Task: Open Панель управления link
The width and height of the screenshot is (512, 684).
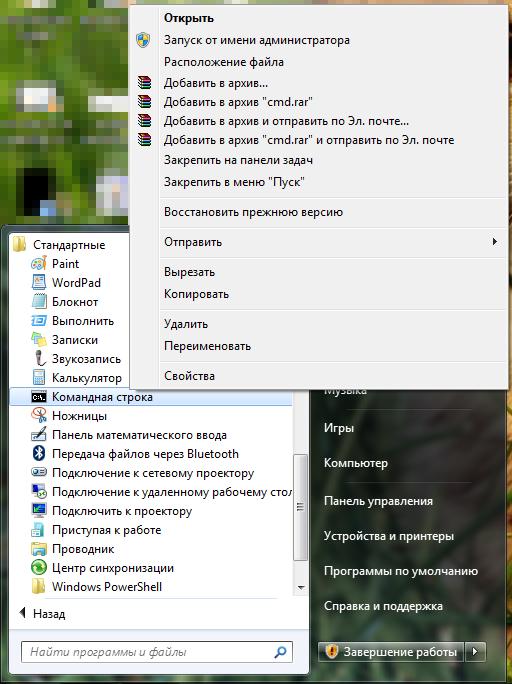Action: tap(379, 501)
